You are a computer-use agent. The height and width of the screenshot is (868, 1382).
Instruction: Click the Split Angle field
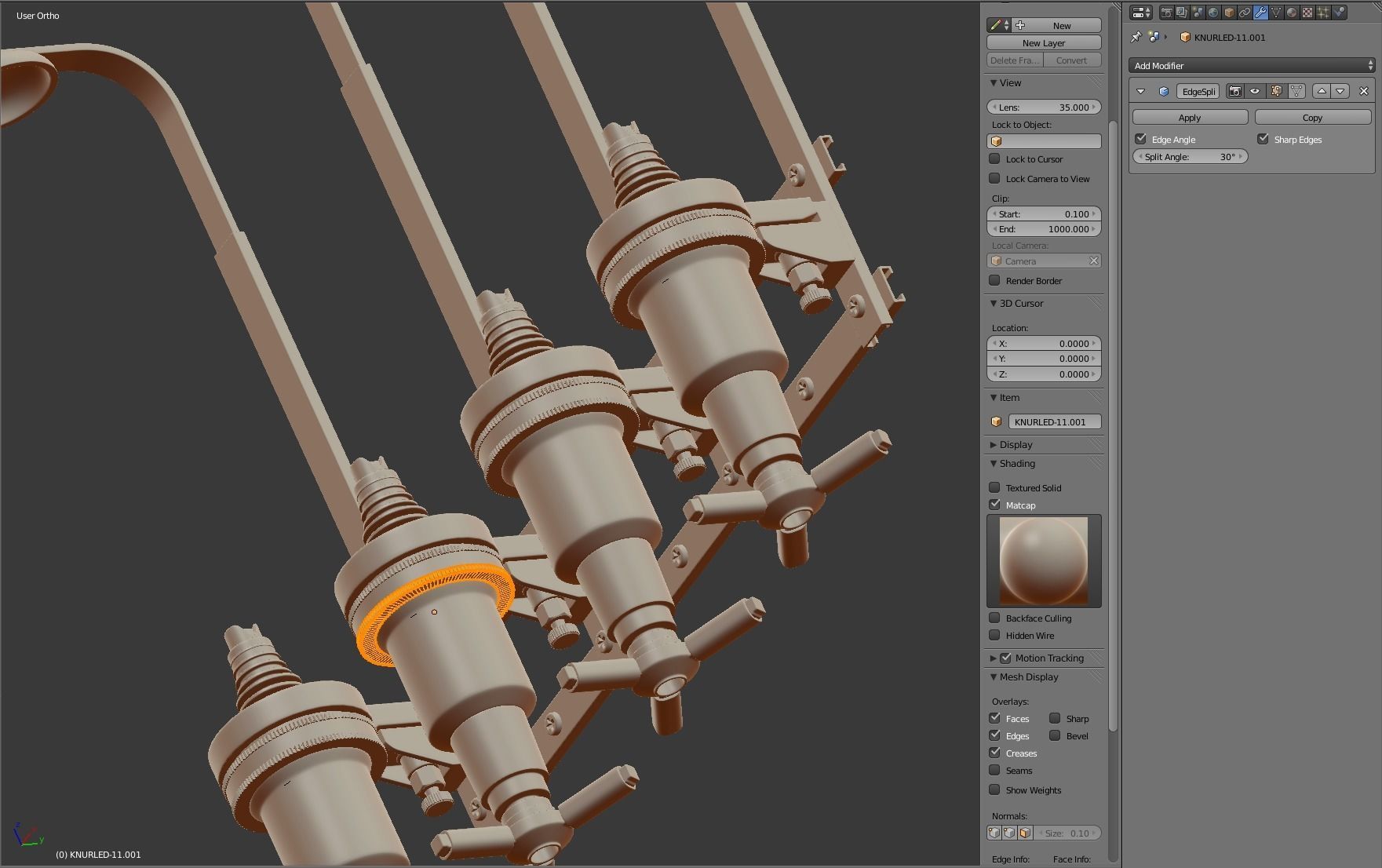[1190, 157]
